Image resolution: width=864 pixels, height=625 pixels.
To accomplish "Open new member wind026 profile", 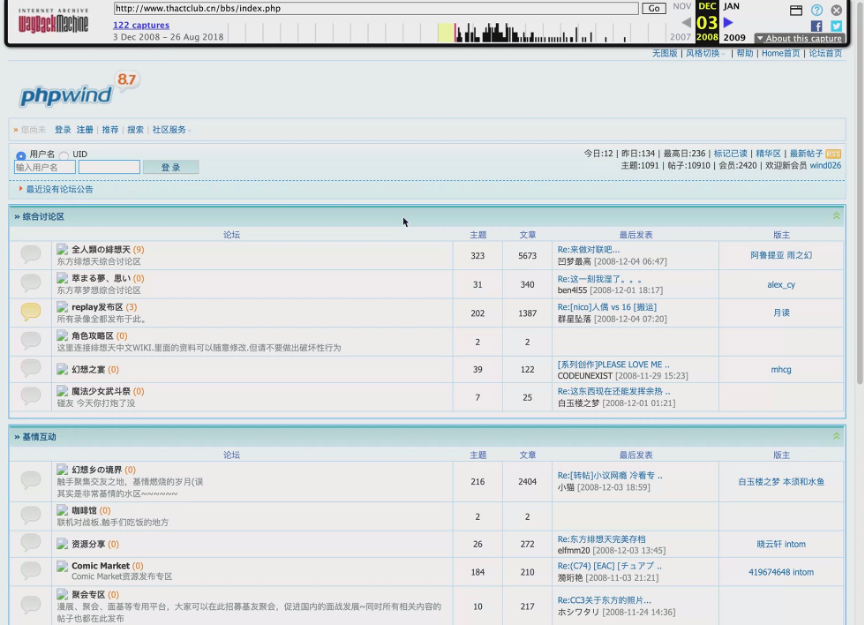I will [x=825, y=165].
